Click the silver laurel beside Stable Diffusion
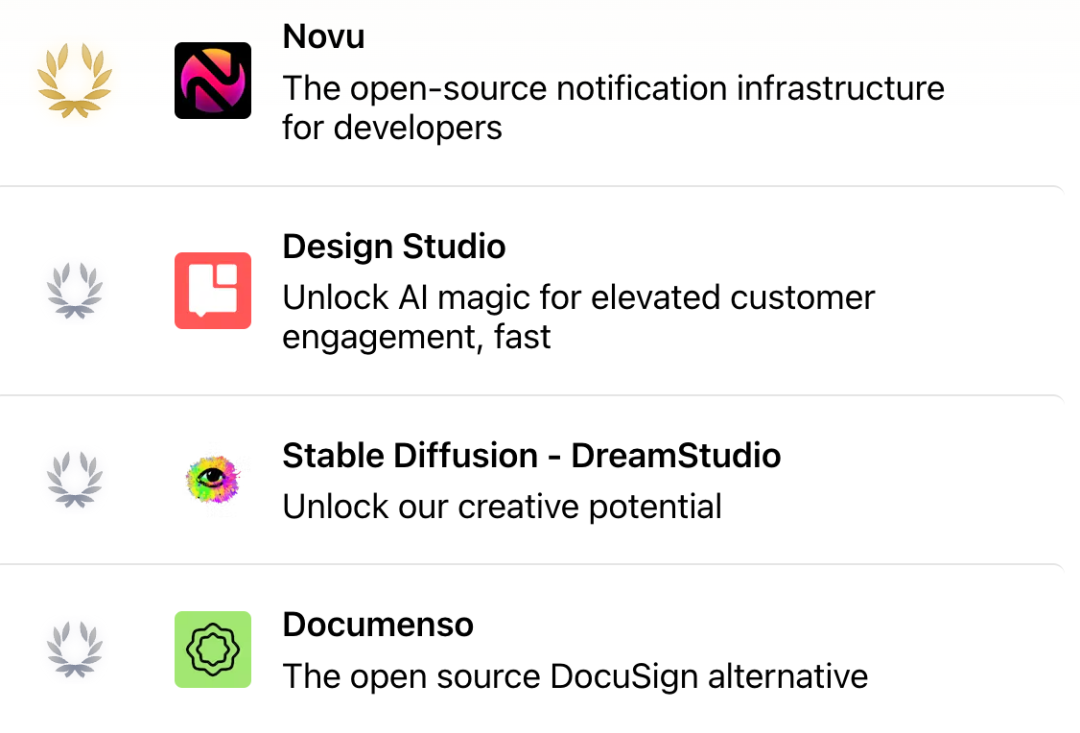 (74, 479)
